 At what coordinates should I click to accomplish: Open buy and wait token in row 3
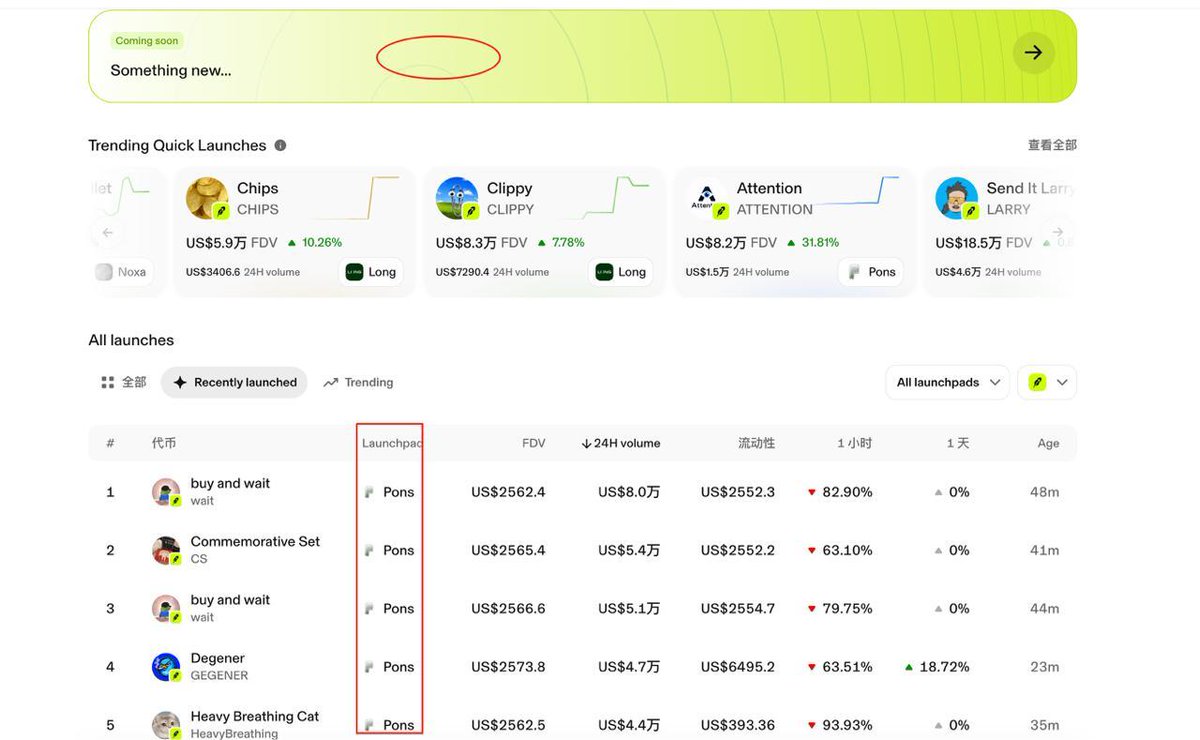tap(582, 608)
